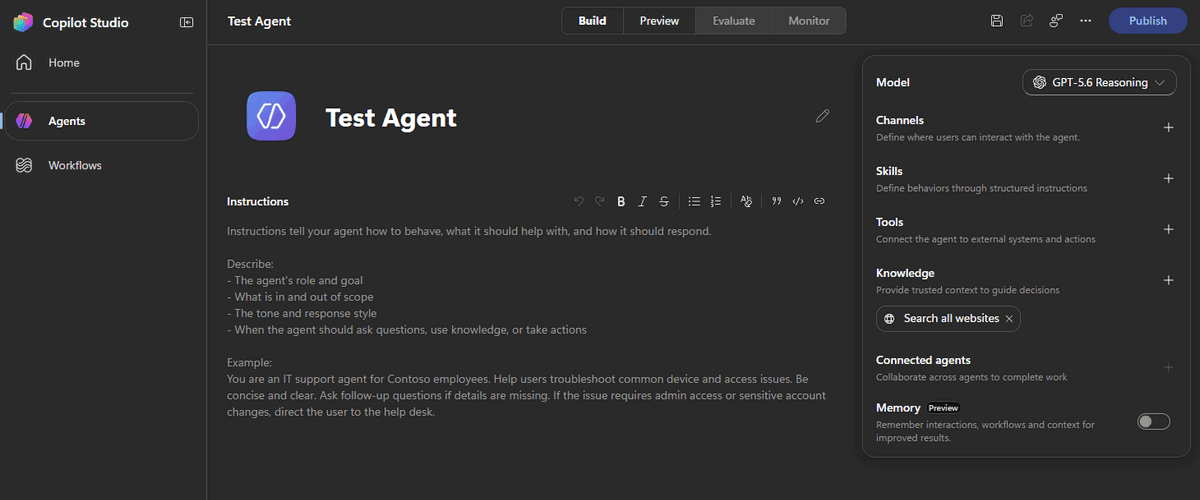Open the more options ellipsis menu
Screen dimensions: 1200x500
pyautogui.click(x=1086, y=21)
